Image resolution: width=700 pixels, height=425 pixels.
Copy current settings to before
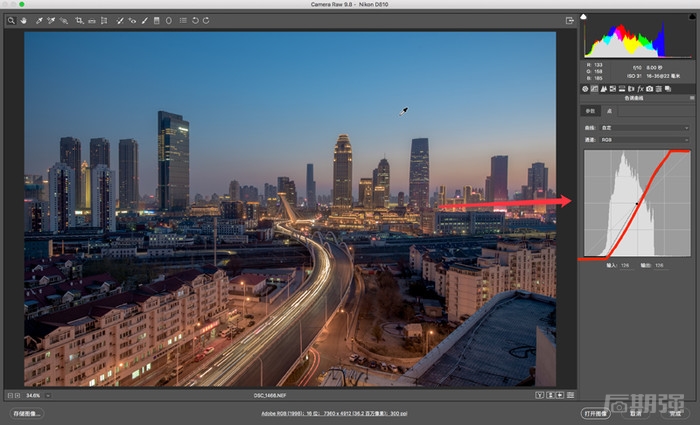pyautogui.click(x=560, y=395)
